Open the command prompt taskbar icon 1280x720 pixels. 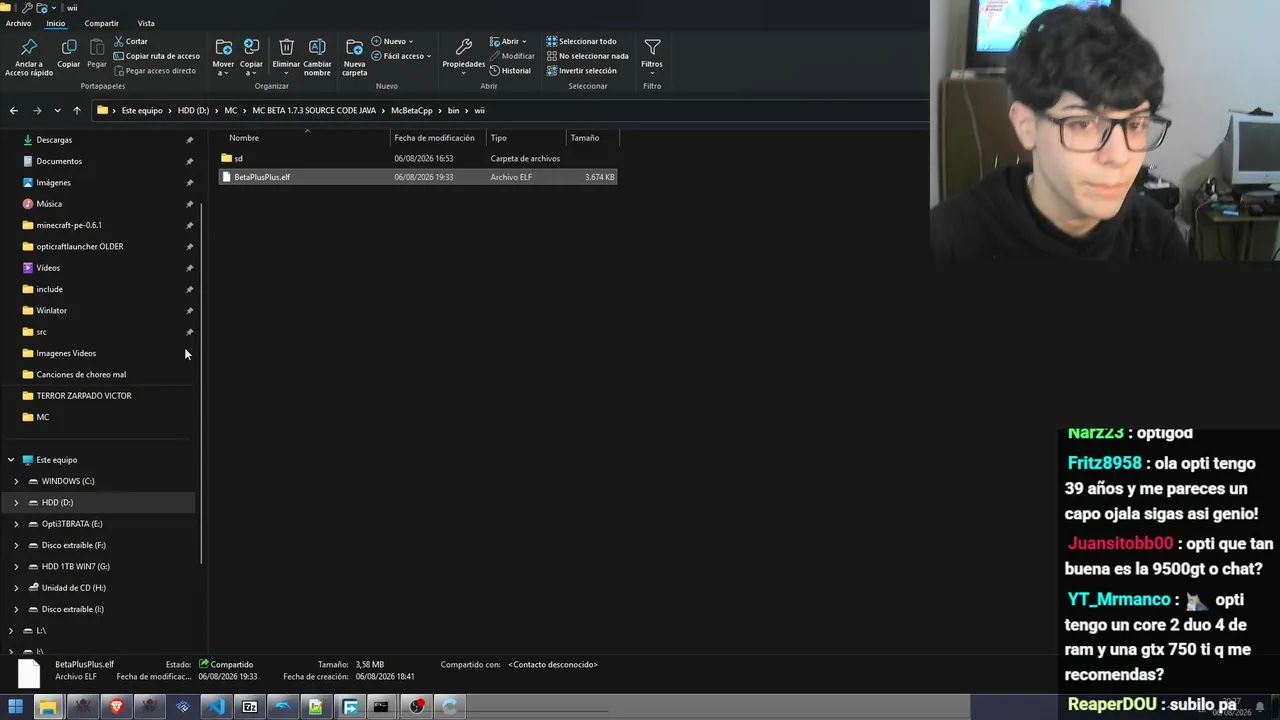[381, 707]
